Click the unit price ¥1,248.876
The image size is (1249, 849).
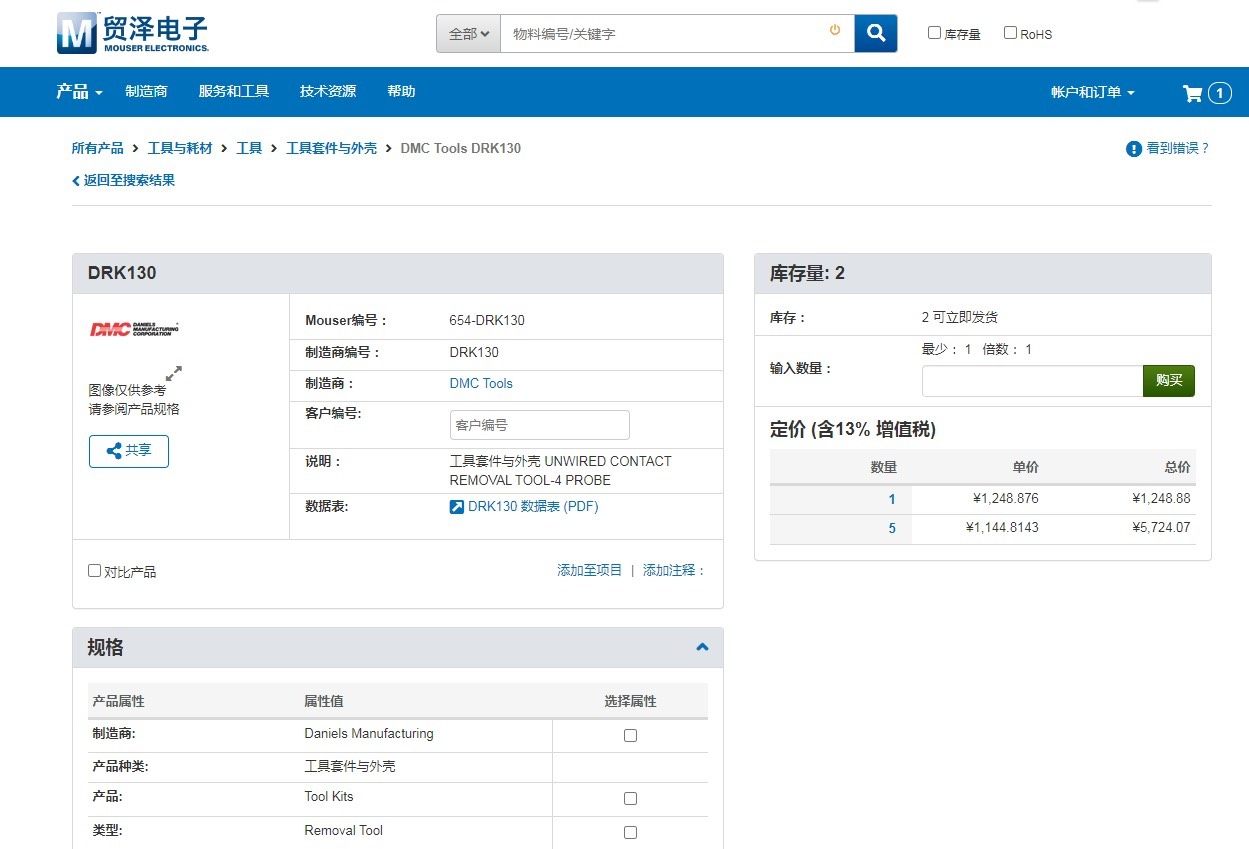tap(1005, 498)
